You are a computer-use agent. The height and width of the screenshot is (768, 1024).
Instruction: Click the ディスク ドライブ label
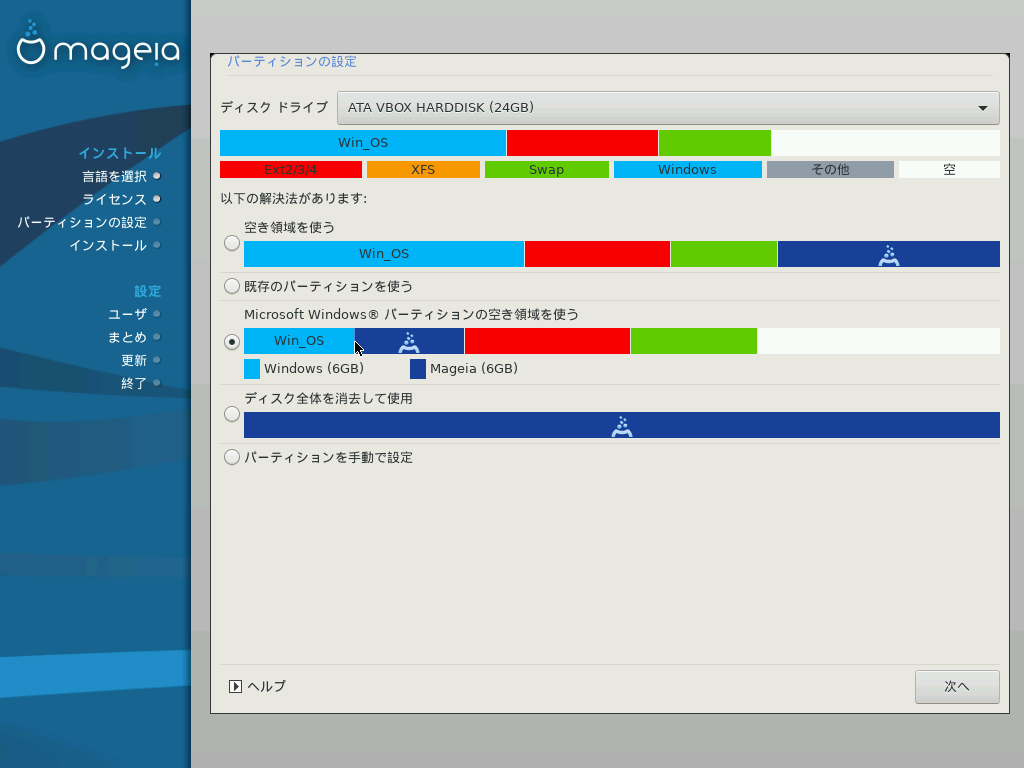coord(274,107)
